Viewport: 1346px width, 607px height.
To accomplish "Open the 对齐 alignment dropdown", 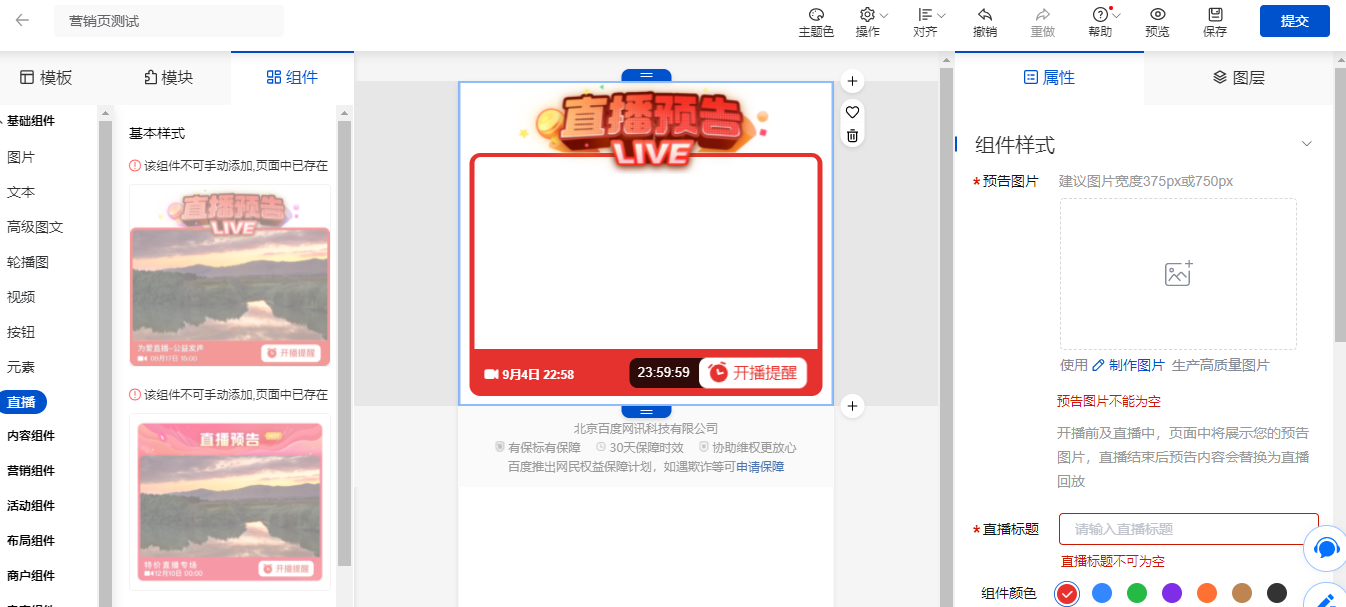I will 930,15.
